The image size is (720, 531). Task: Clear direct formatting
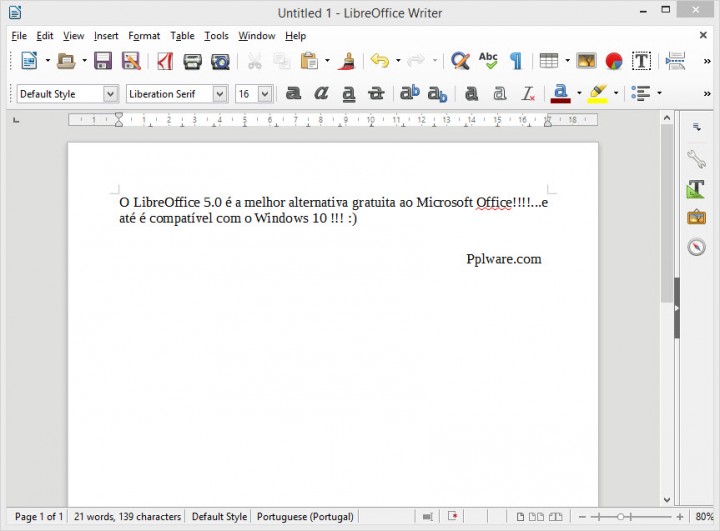(x=528, y=94)
